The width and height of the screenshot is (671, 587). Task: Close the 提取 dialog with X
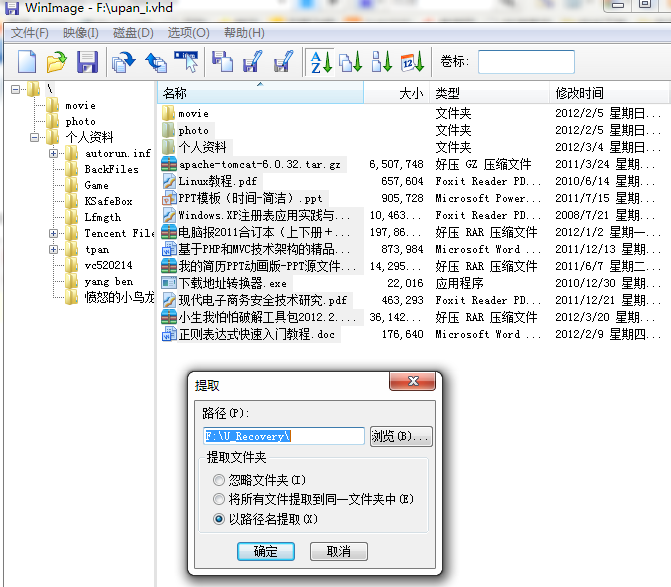pyautogui.click(x=413, y=381)
